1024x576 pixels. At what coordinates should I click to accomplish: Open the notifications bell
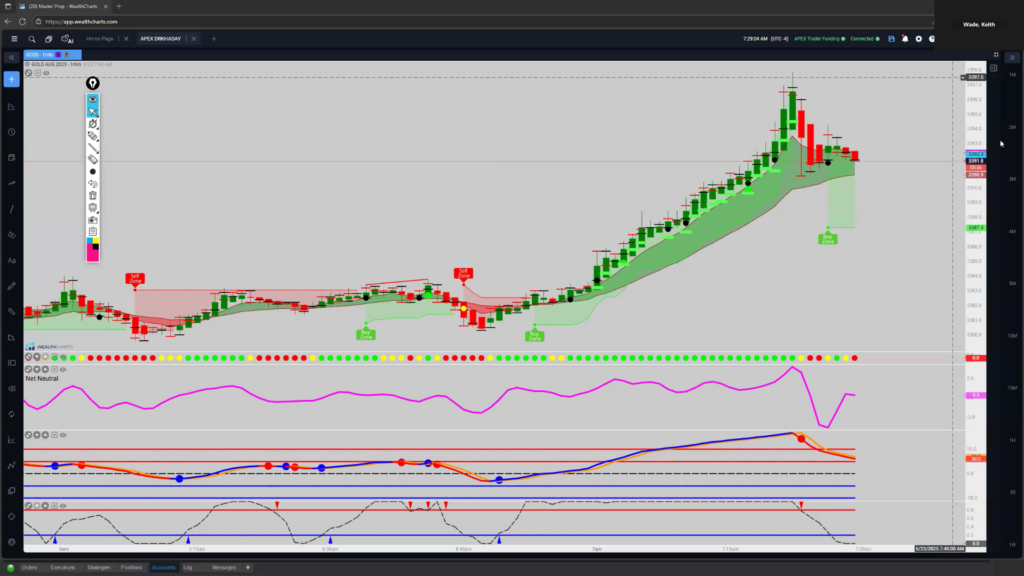pyautogui.click(x=905, y=39)
